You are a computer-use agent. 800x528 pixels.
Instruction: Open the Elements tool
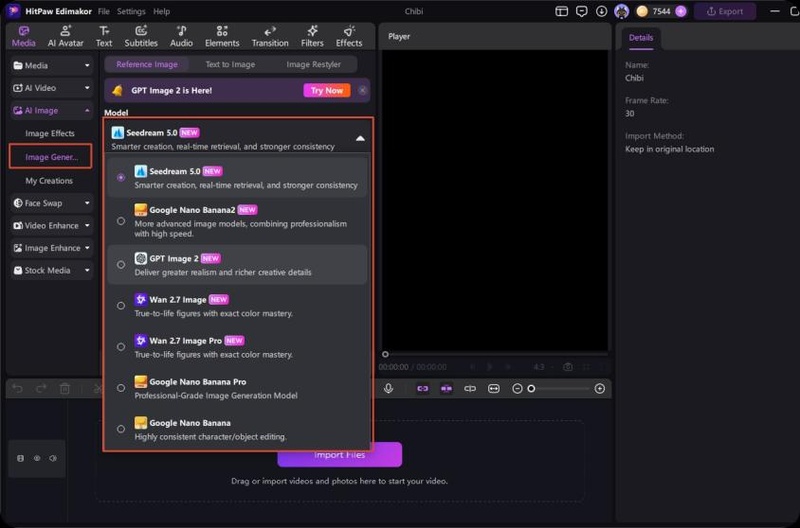(222, 37)
